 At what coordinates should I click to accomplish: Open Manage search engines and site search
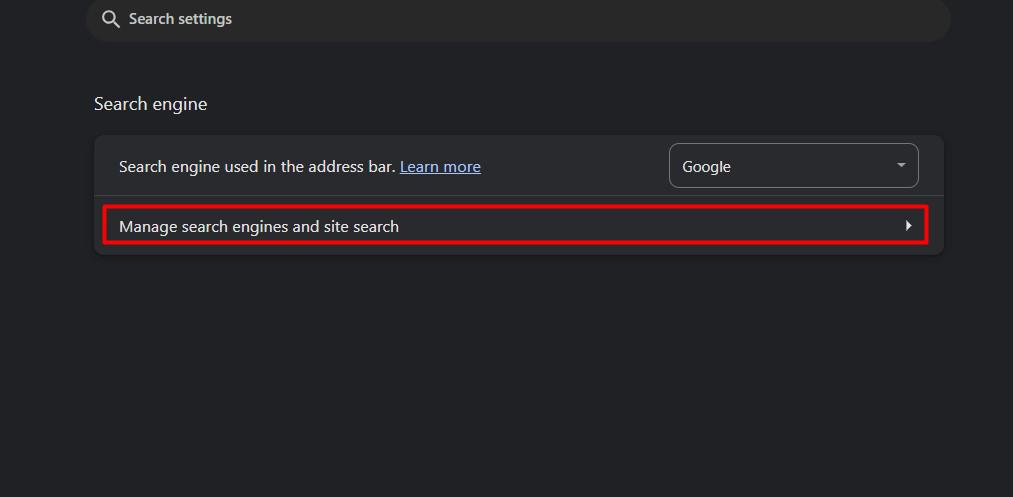515,226
